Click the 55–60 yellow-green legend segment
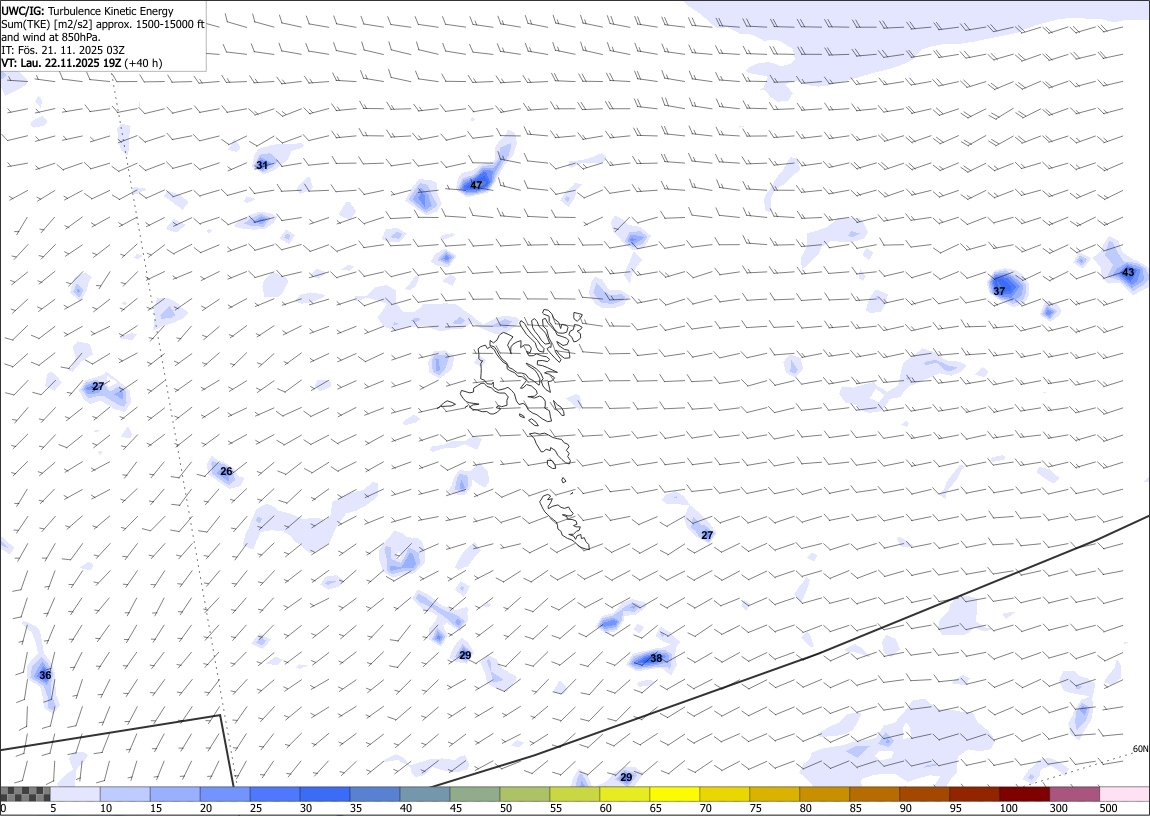The width and height of the screenshot is (1150, 816). pyautogui.click(x=574, y=794)
